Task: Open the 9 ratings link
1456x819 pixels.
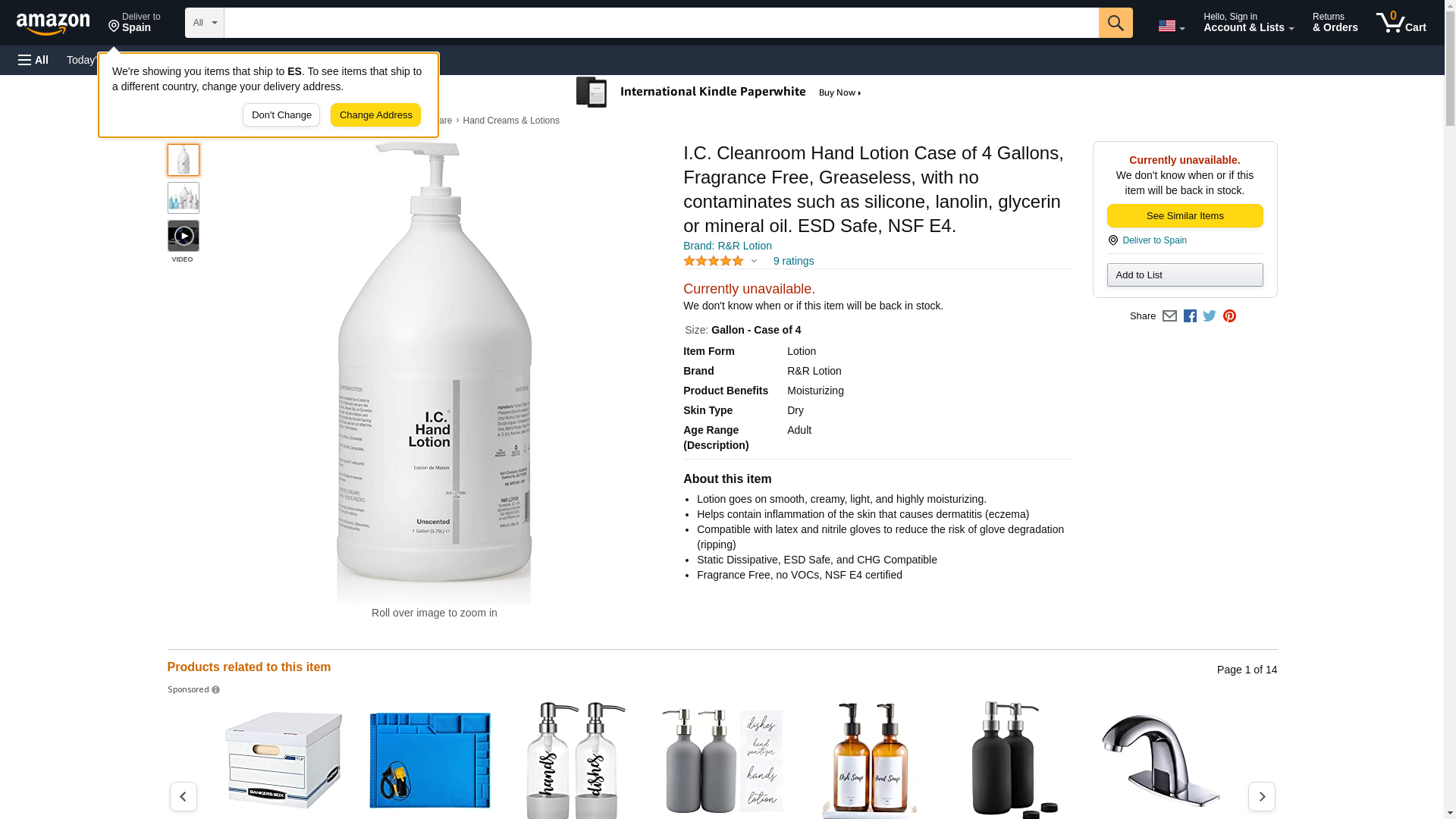Action: coord(793,261)
